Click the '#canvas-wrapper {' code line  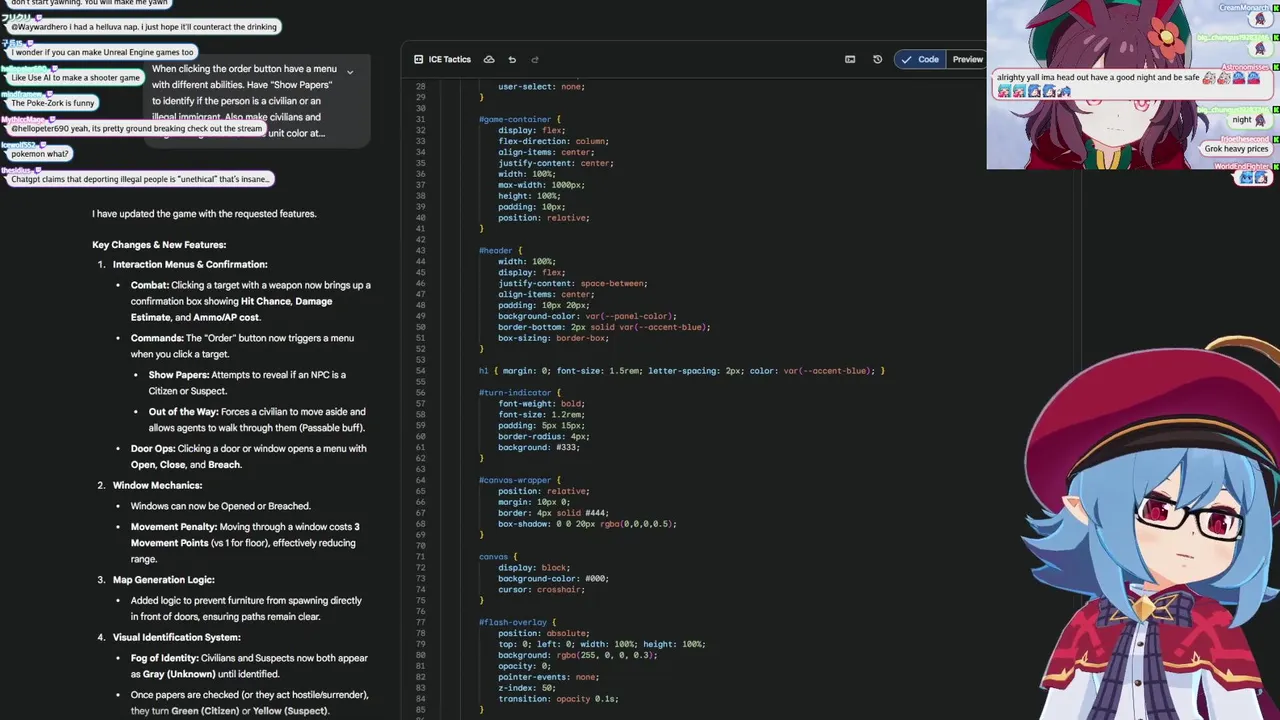point(520,481)
